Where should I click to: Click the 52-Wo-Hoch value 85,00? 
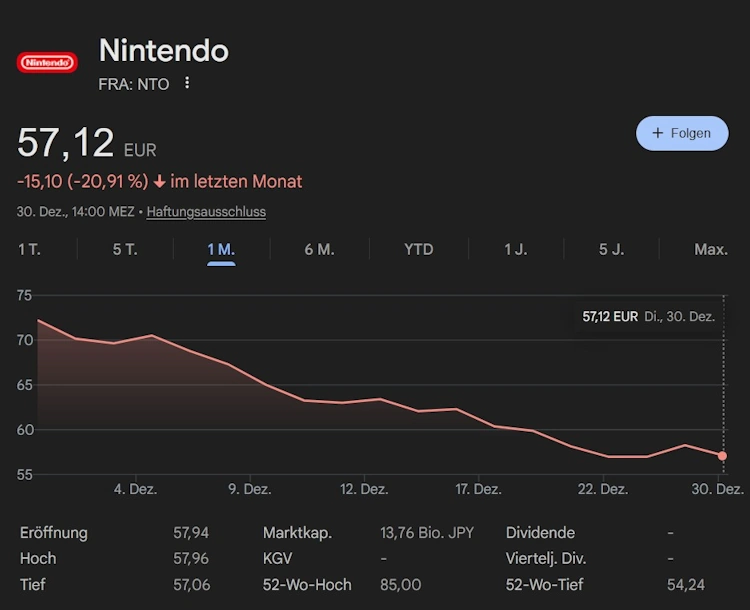400,584
